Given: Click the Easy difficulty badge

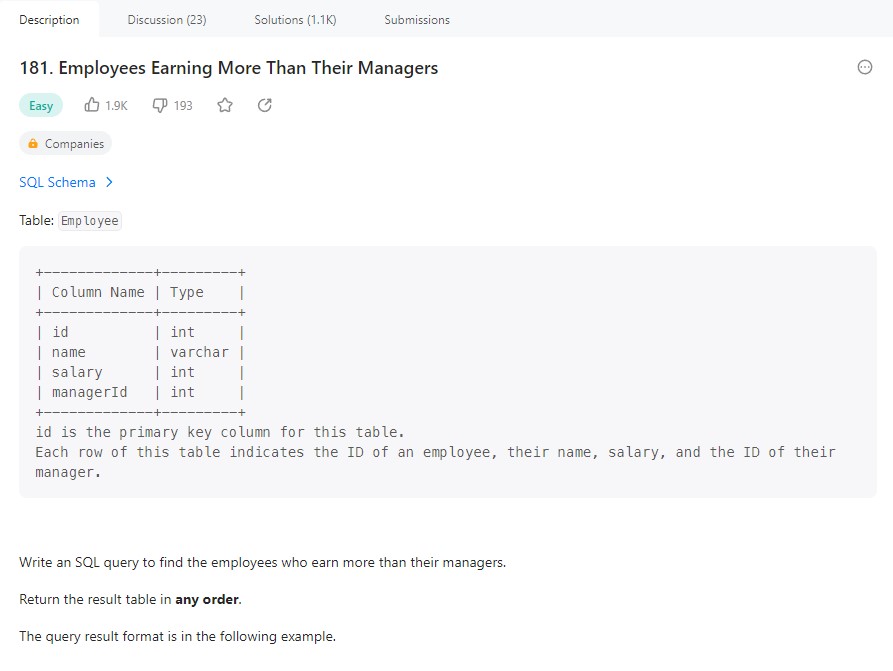Looking at the screenshot, I should tap(41, 106).
